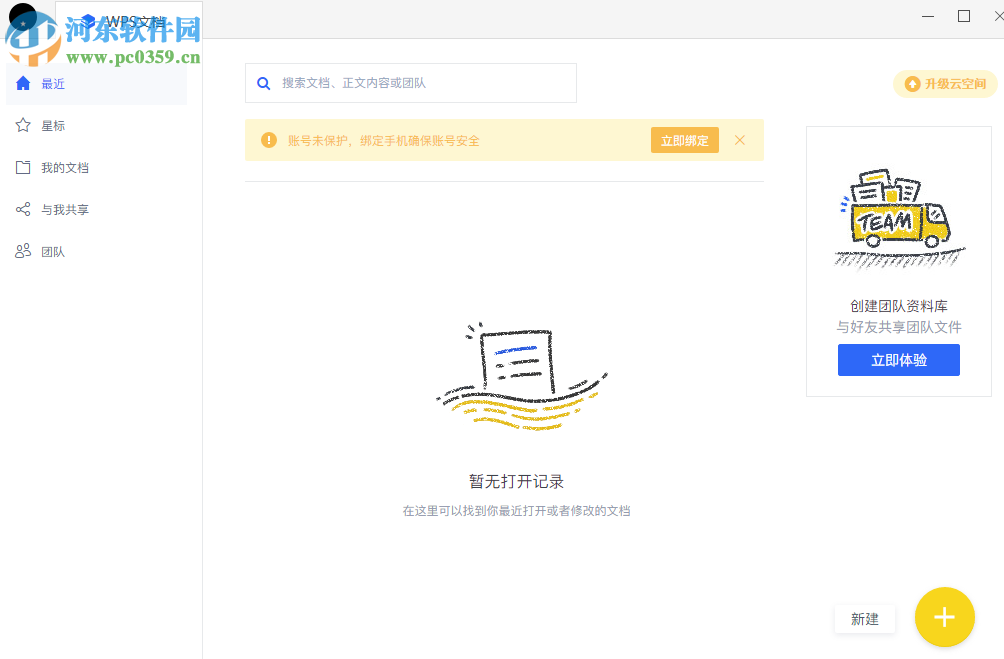Dismiss the account security banner
Viewport: 1004px width, 659px height.
(739, 140)
